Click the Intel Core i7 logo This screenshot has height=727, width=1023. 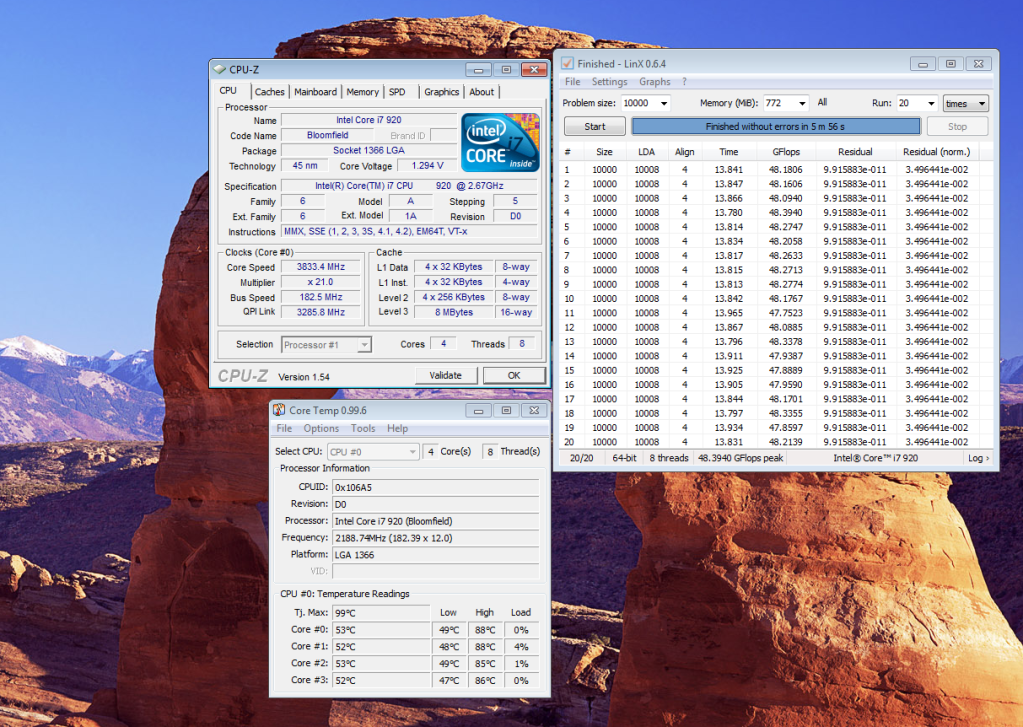tap(500, 142)
